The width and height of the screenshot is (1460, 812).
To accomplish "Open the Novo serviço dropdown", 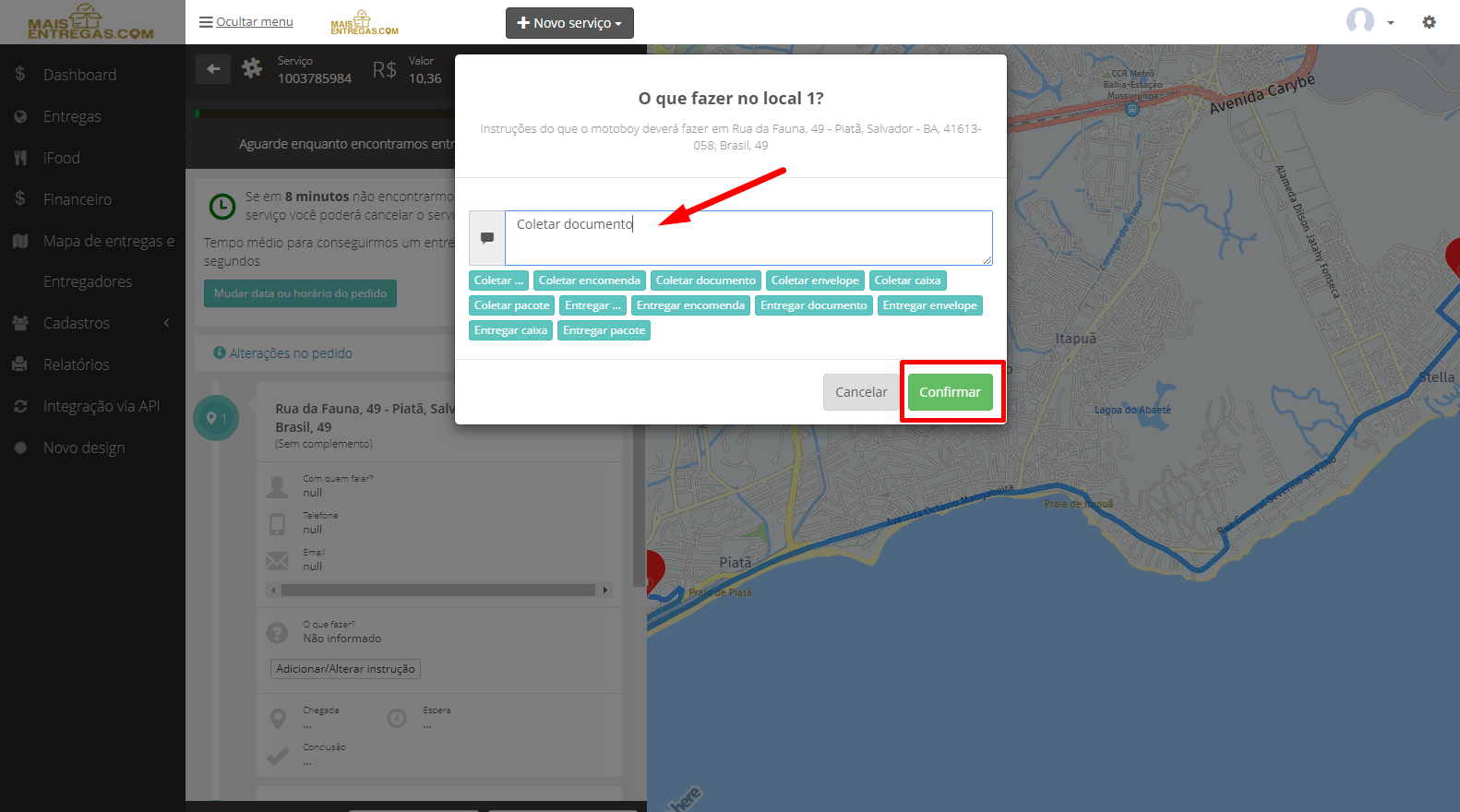I will tap(569, 23).
